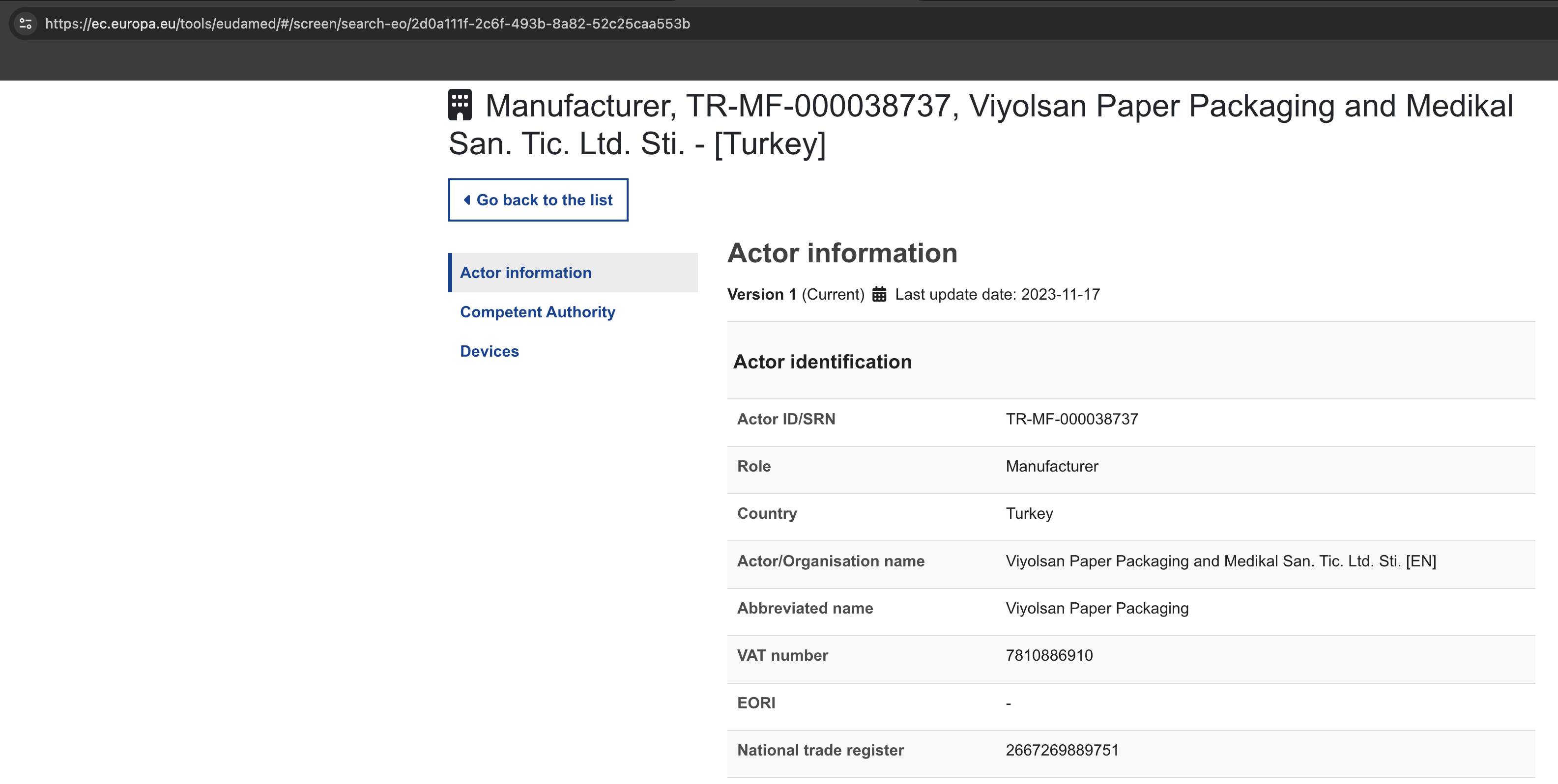Click the Last update date 2023-11-17 text
The image size is (1558, 784).
997,294
